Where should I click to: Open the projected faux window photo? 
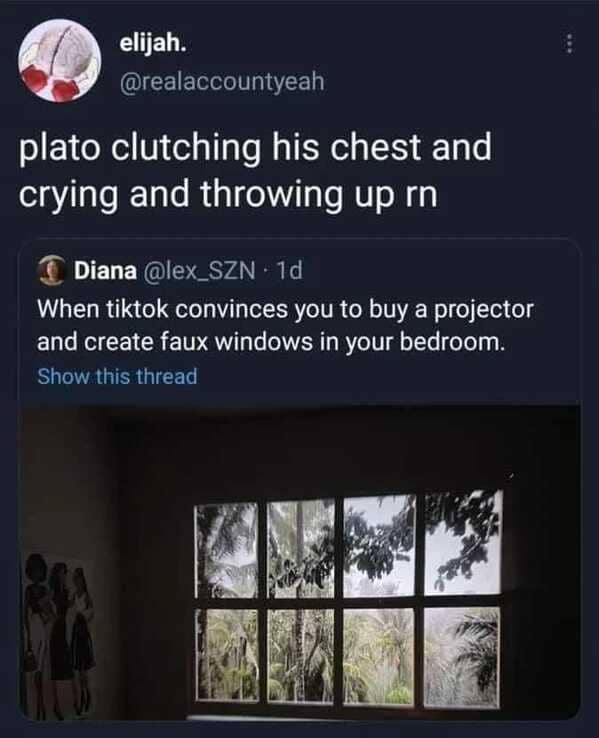coord(299,560)
